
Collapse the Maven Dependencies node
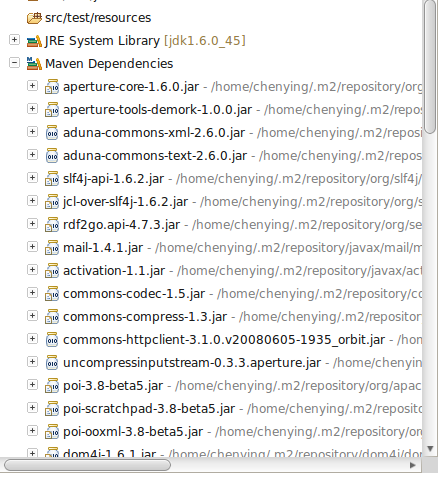point(14,63)
